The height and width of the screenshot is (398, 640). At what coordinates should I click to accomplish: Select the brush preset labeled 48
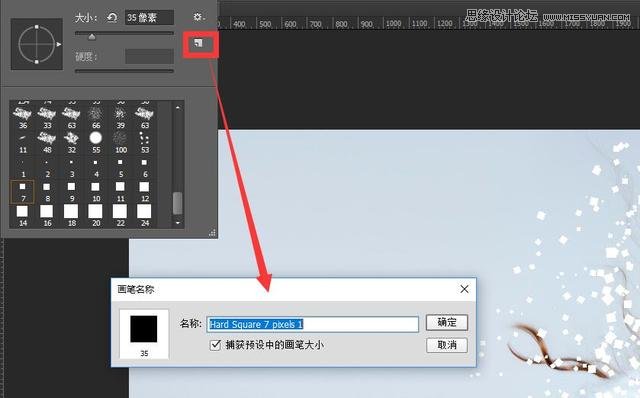click(x=47, y=142)
